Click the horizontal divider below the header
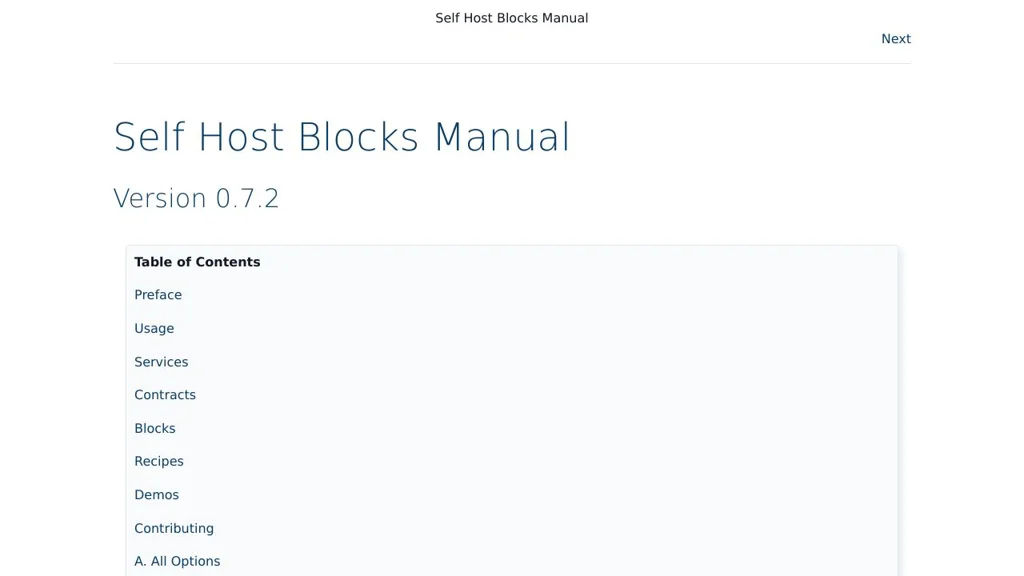 [x=512, y=63]
